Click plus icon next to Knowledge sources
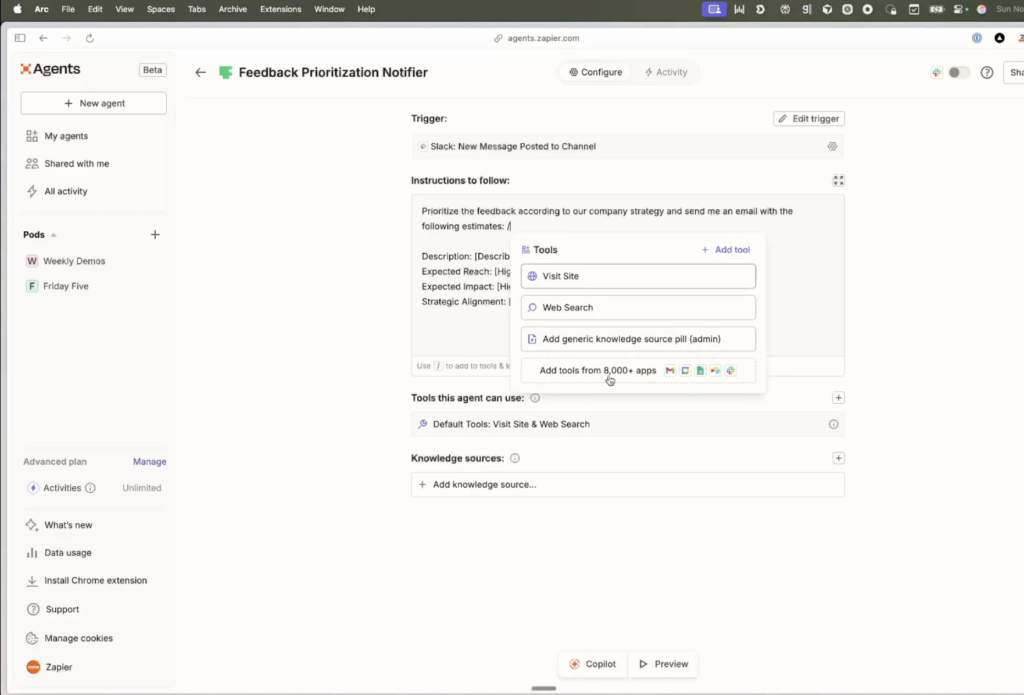The height and width of the screenshot is (695, 1024). 838,458
